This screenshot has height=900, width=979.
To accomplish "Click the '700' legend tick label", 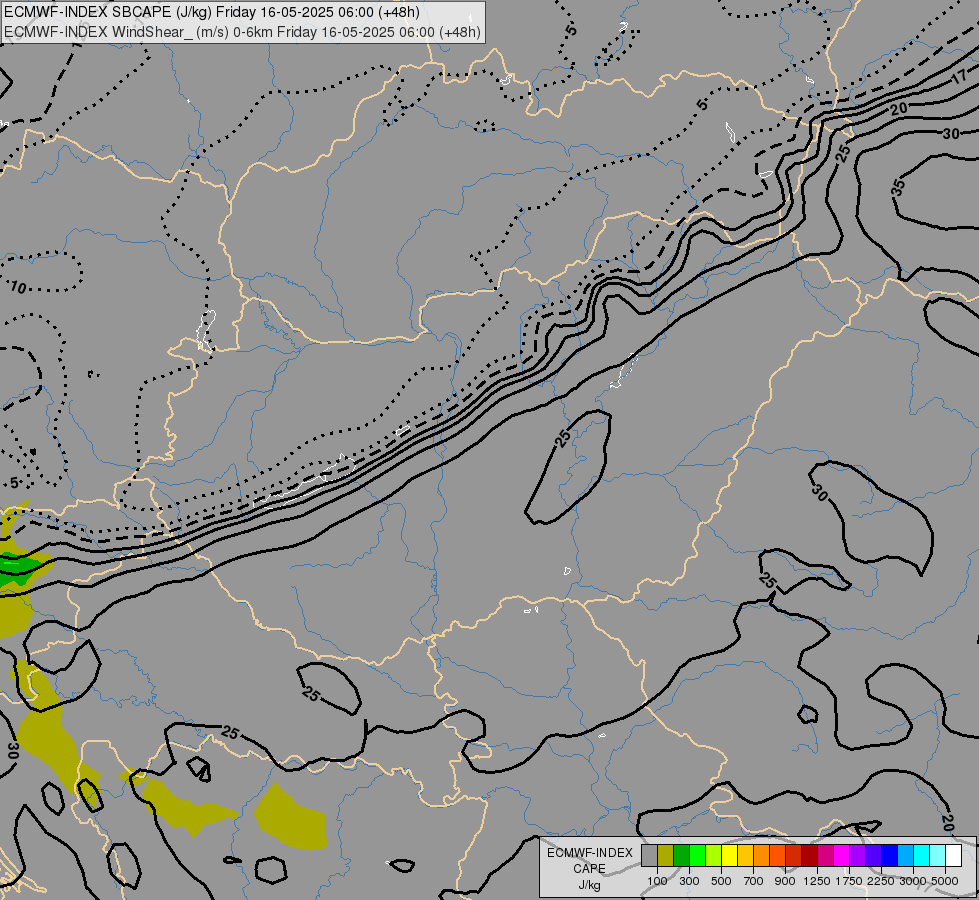I will (754, 881).
